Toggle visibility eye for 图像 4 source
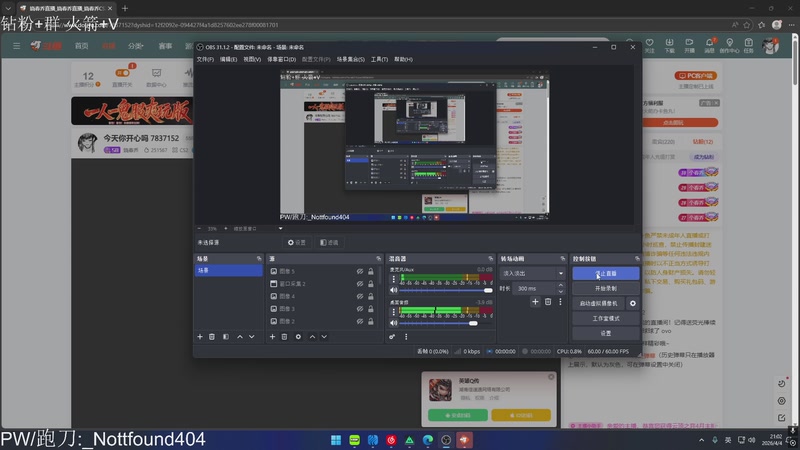 pyautogui.click(x=360, y=296)
